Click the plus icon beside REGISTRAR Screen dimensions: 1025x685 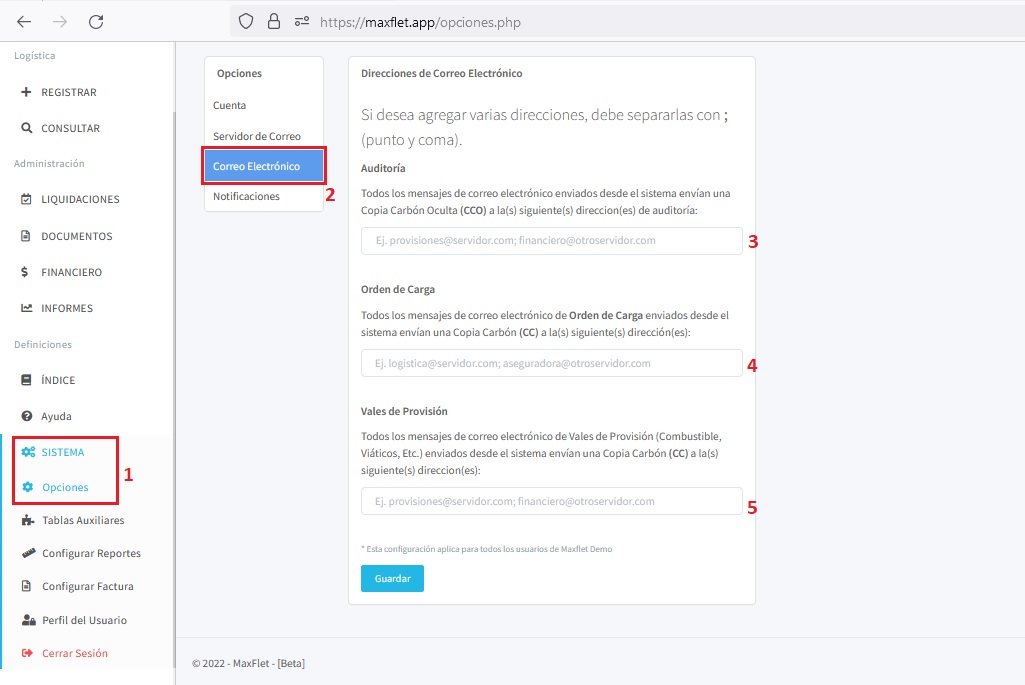pyautogui.click(x=27, y=92)
